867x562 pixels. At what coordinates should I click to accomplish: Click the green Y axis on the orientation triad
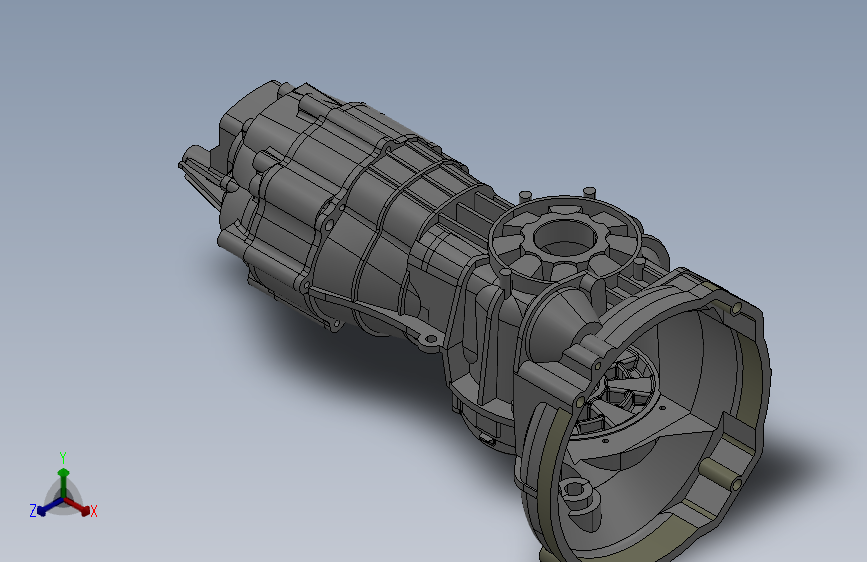(64, 482)
